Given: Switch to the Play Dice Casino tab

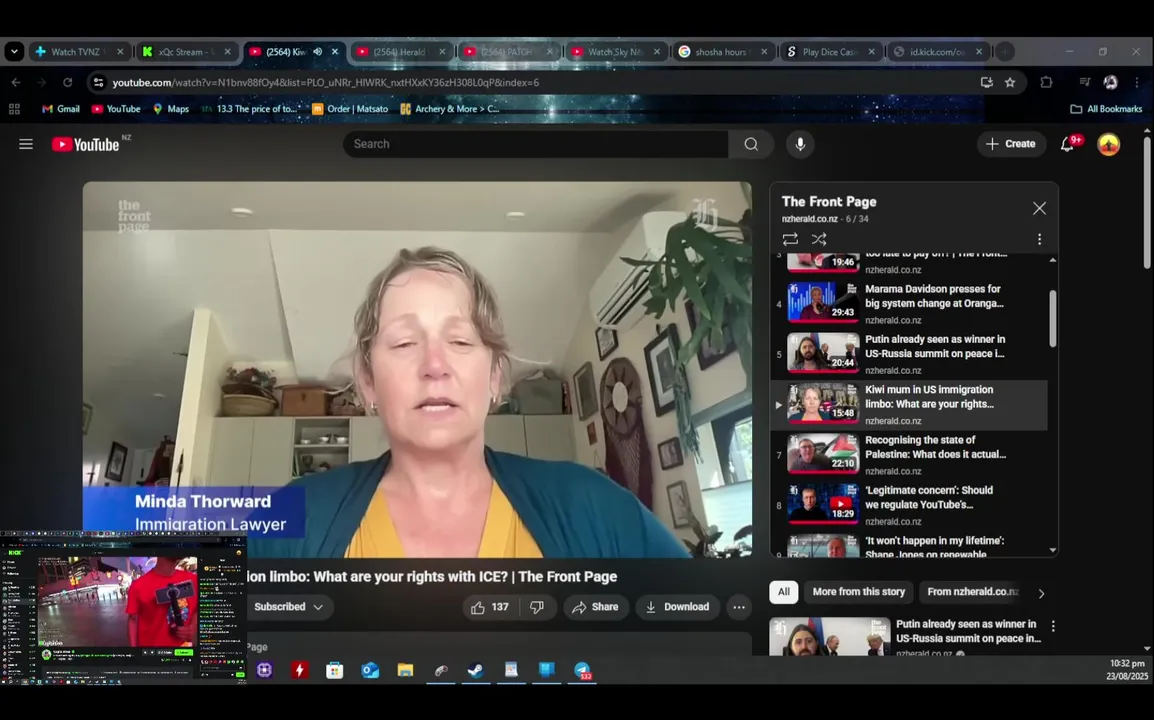Looking at the screenshot, I should pyautogui.click(x=830, y=52).
